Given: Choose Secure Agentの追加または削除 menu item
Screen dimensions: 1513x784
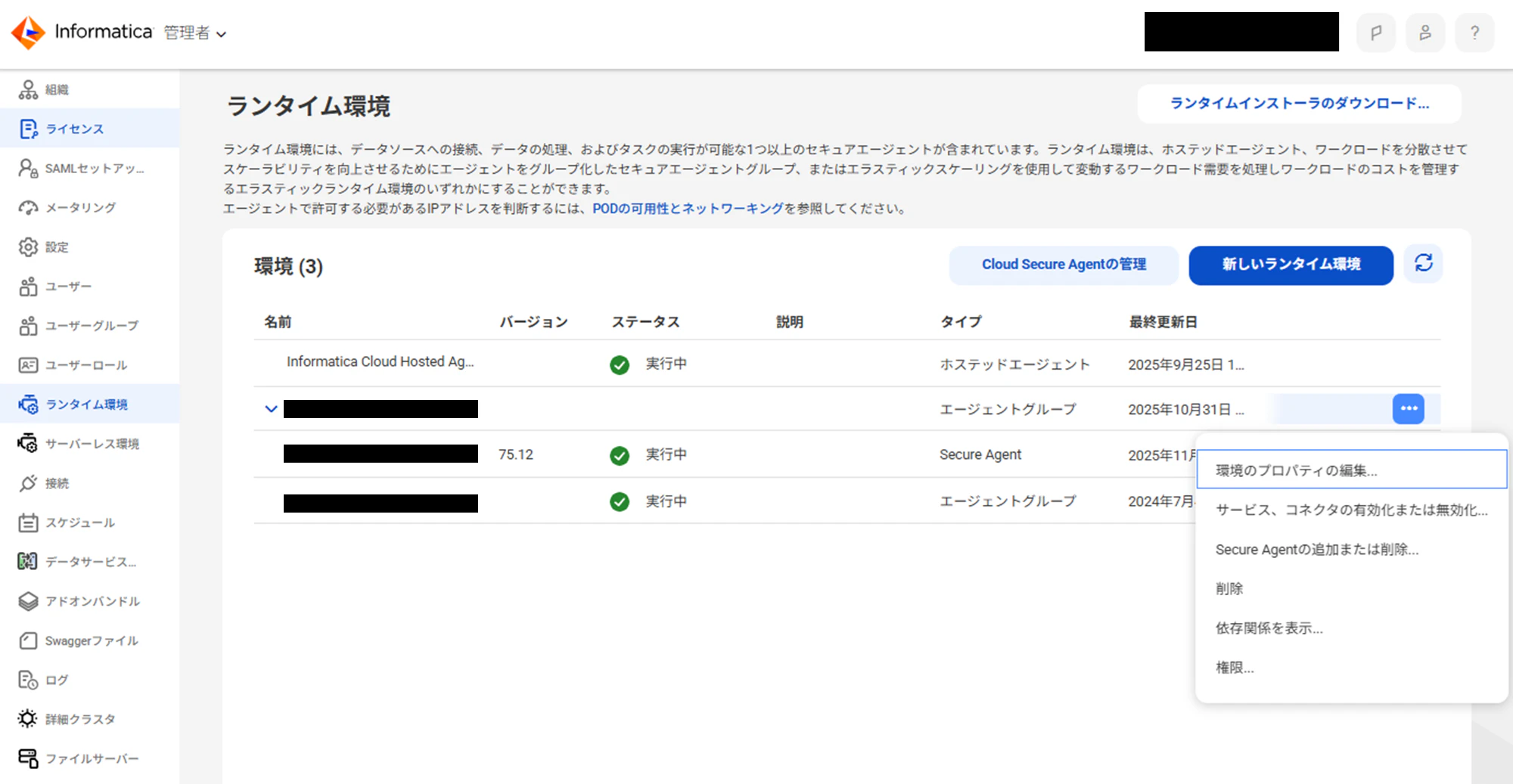Looking at the screenshot, I should click(1352, 550).
